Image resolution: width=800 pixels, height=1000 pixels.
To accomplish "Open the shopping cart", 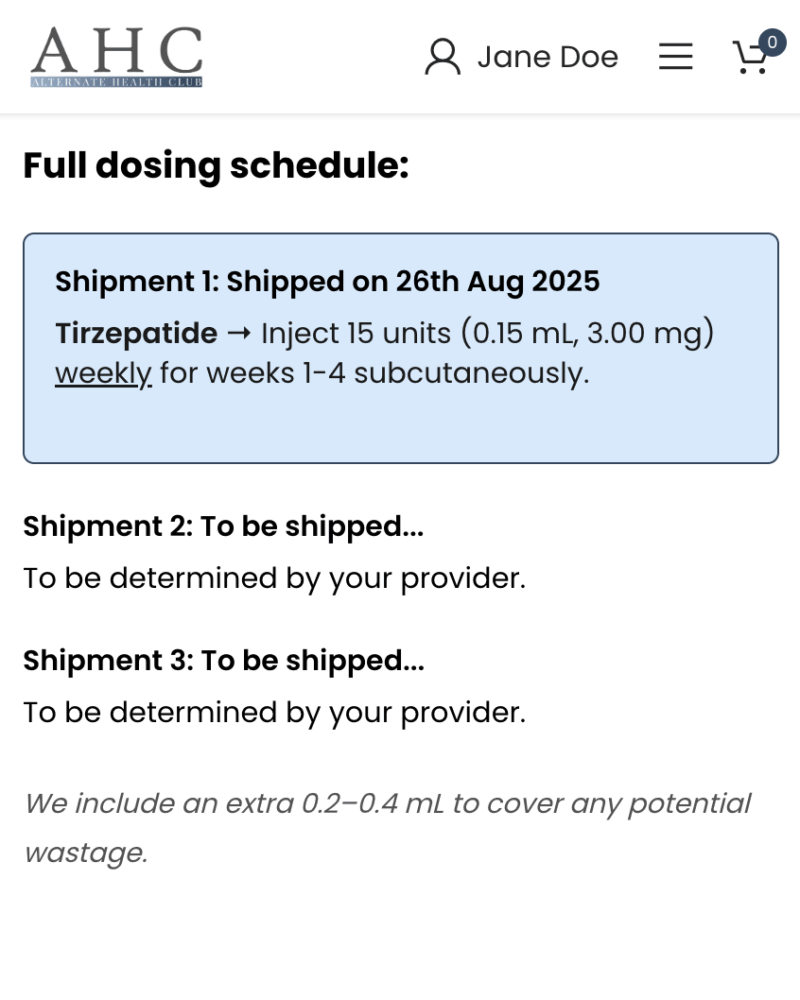I will point(749,59).
